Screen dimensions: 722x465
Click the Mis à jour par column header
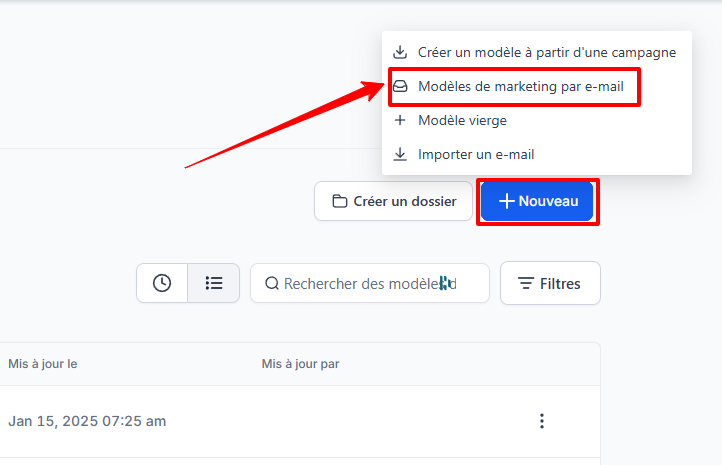click(x=300, y=364)
